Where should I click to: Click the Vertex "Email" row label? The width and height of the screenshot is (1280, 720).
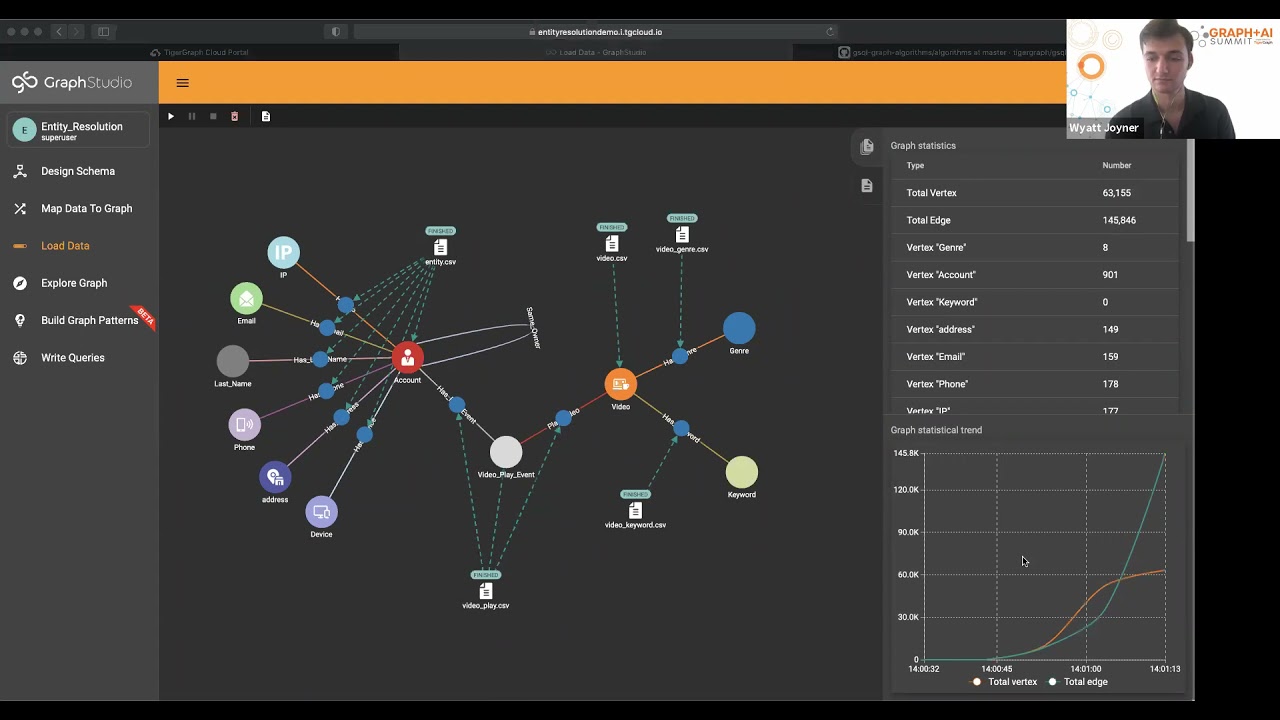[935, 356]
